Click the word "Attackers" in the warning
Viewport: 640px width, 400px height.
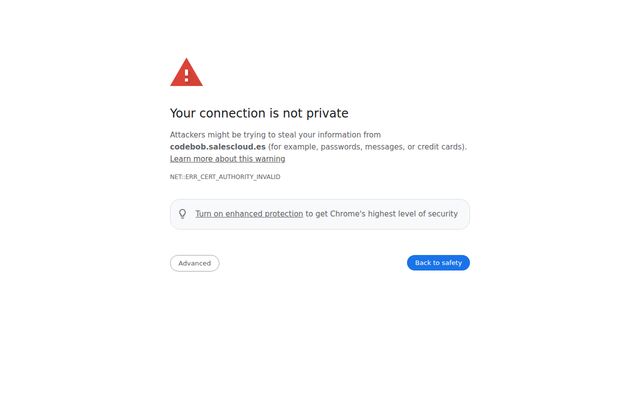[x=187, y=135]
